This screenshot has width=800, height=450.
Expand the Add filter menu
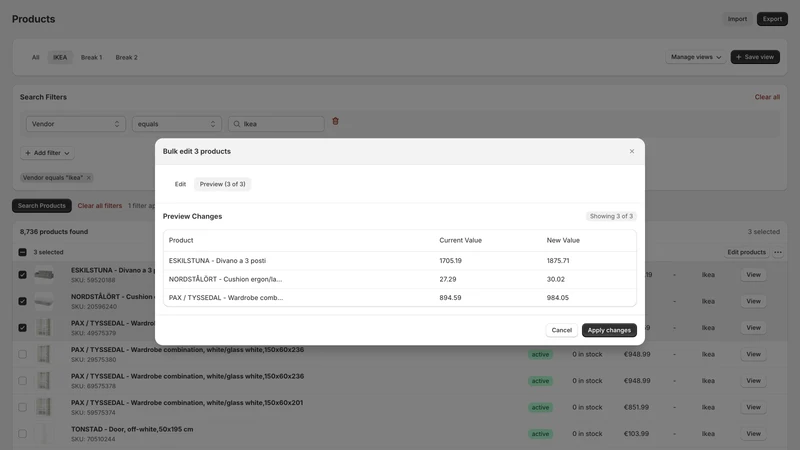[47, 153]
